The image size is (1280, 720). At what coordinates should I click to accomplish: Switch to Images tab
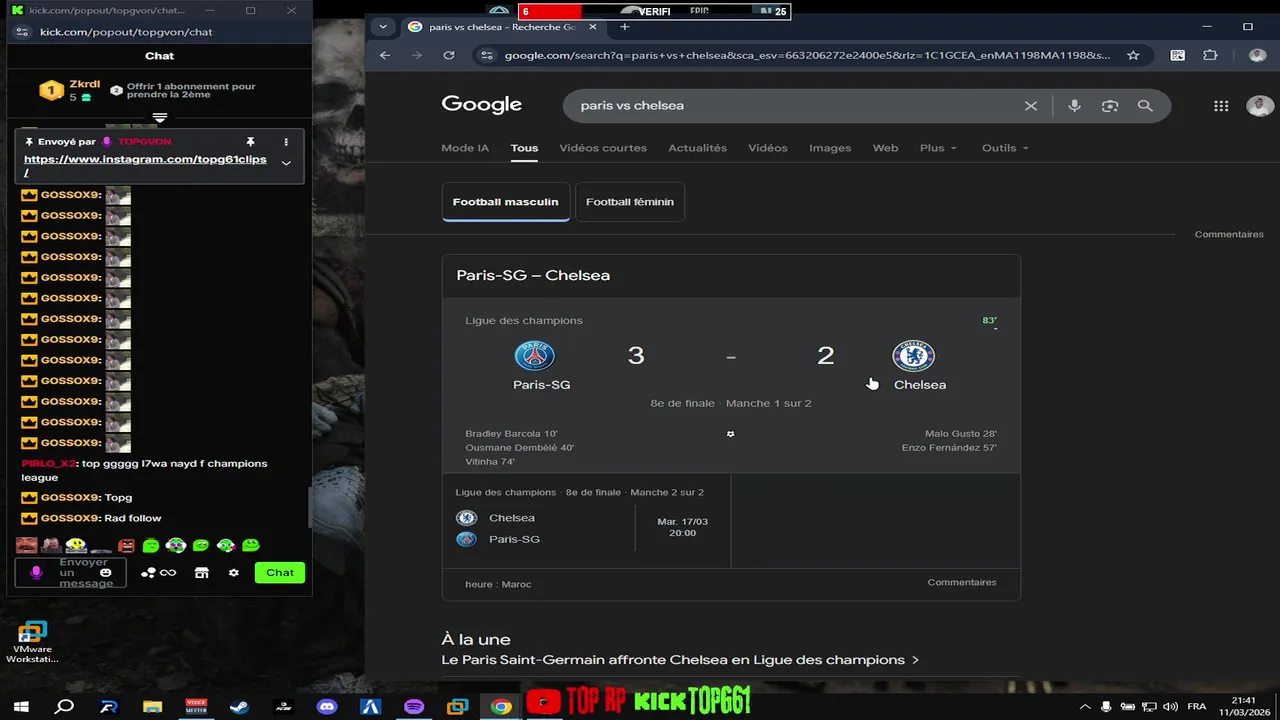(x=830, y=148)
